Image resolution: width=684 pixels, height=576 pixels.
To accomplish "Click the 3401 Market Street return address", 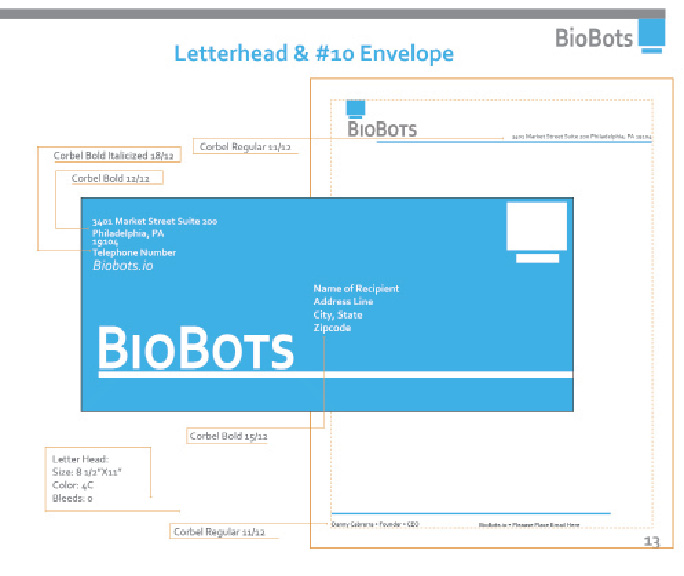I will click(154, 221).
